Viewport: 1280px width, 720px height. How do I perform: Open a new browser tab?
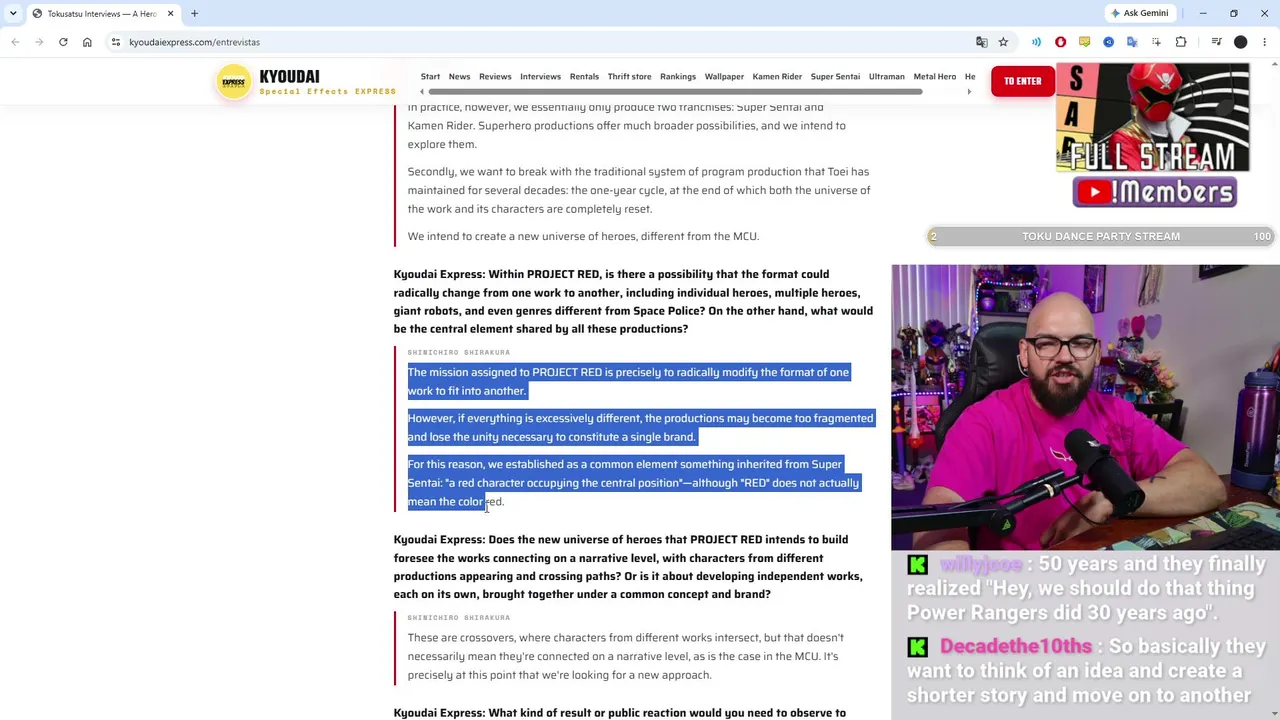click(x=194, y=13)
